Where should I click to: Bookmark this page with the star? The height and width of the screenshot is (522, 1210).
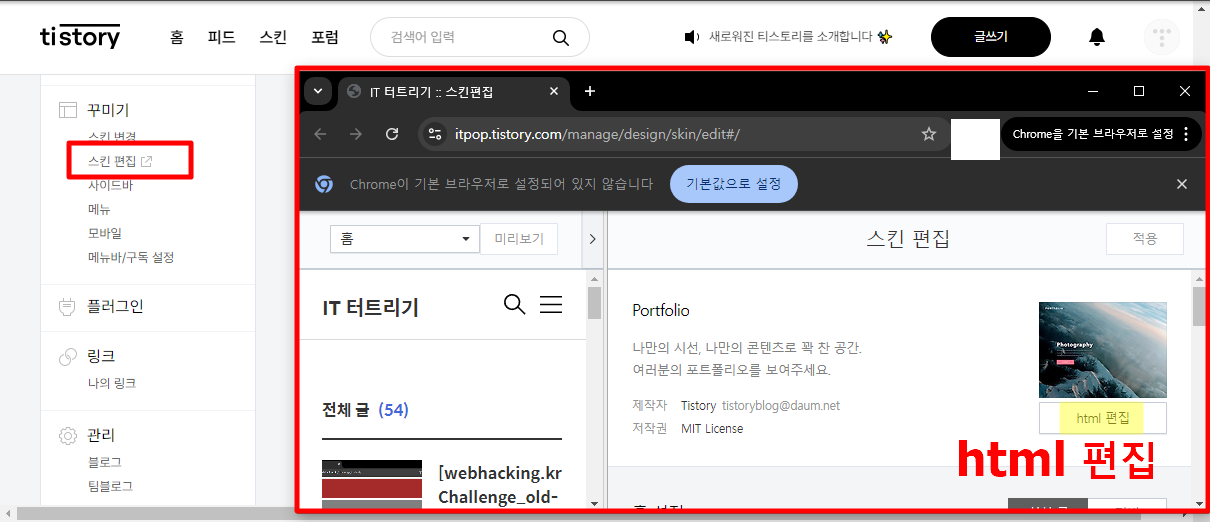click(x=928, y=134)
